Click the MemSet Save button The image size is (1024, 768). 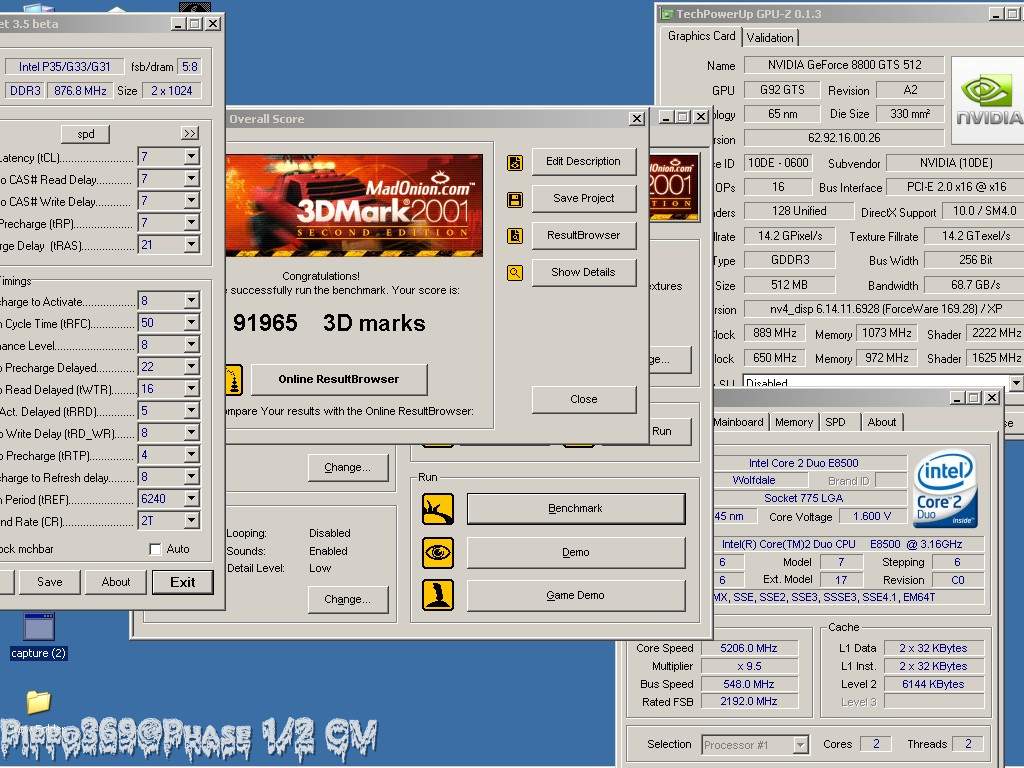pyautogui.click(x=50, y=582)
